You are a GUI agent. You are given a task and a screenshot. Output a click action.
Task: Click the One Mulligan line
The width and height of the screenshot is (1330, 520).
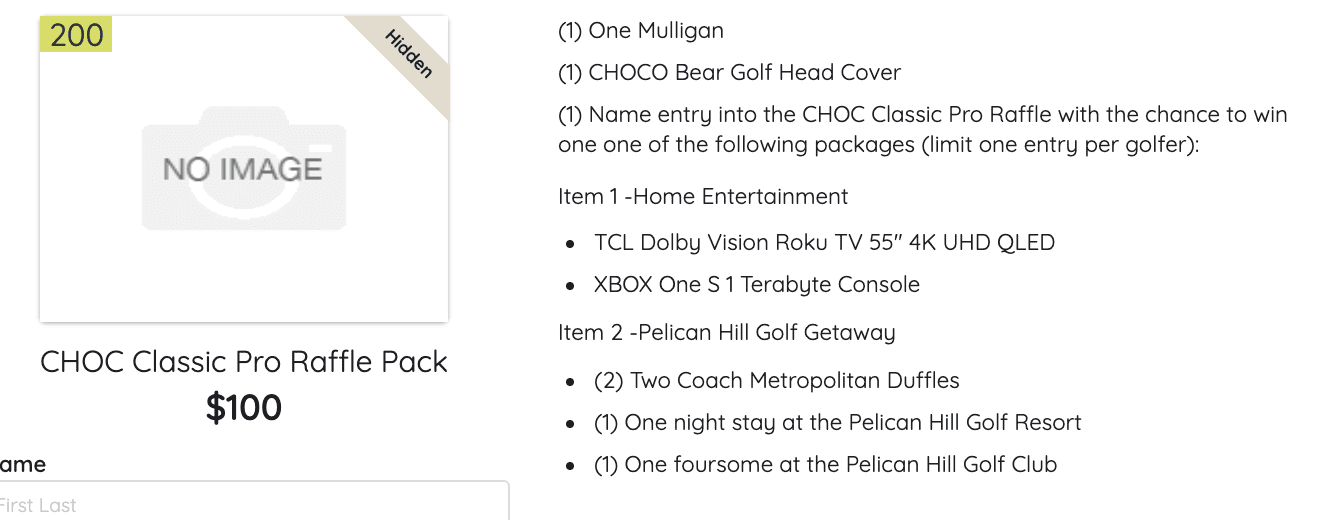click(x=641, y=31)
